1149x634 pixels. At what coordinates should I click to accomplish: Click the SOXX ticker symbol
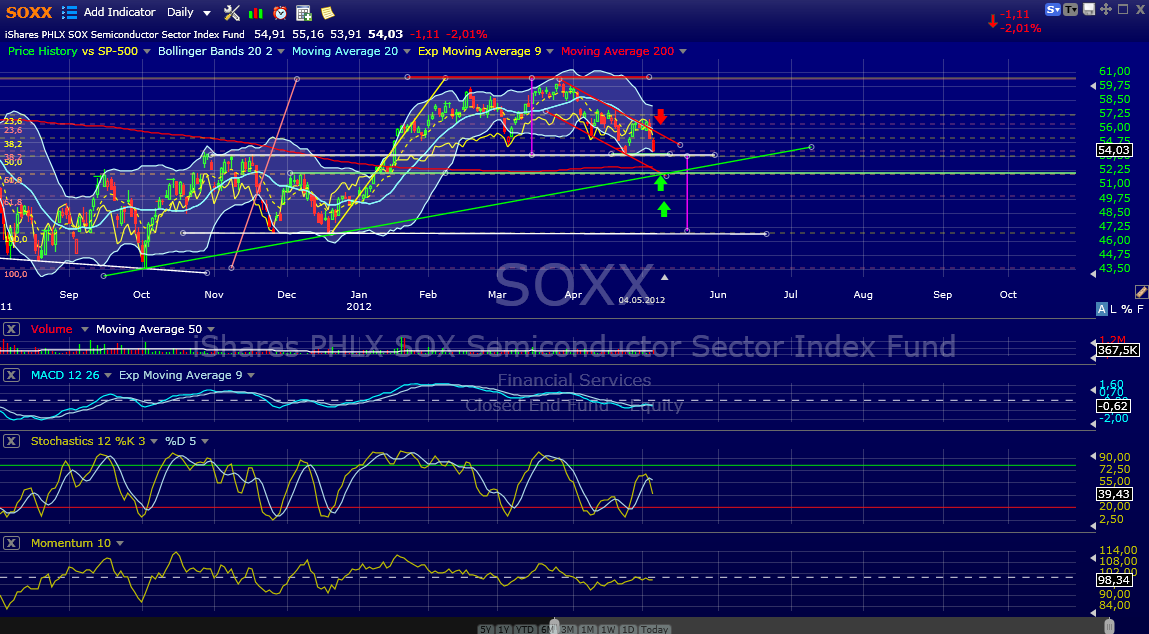tap(29, 12)
